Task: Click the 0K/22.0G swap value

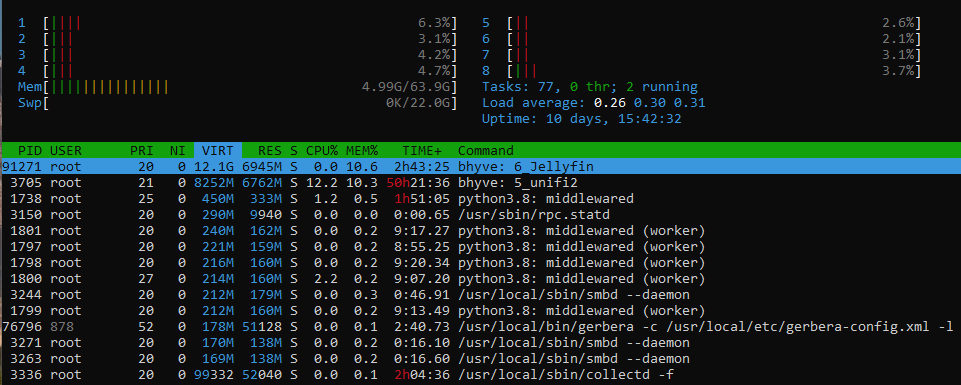Action: [419, 103]
